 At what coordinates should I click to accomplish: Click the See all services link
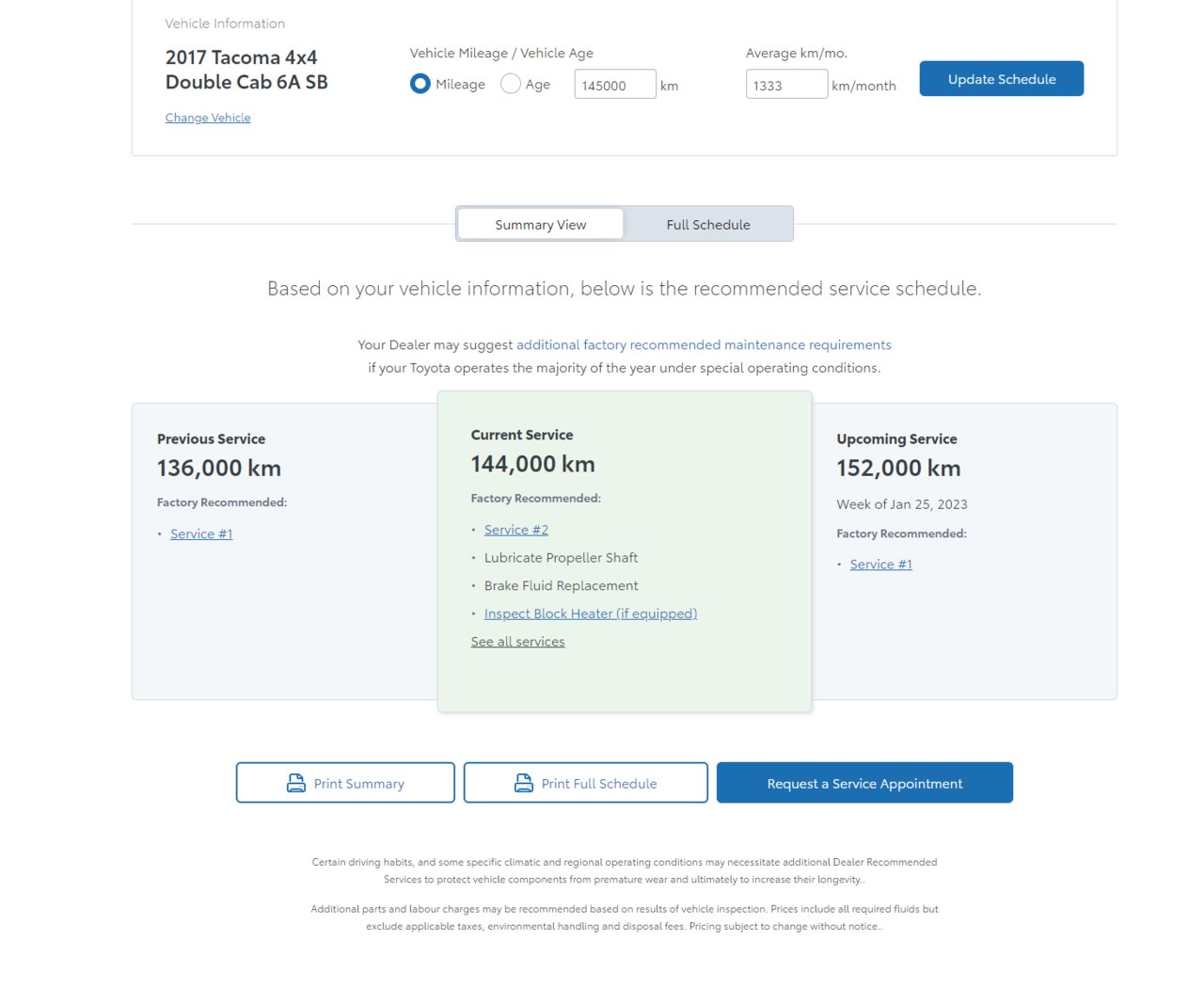518,642
